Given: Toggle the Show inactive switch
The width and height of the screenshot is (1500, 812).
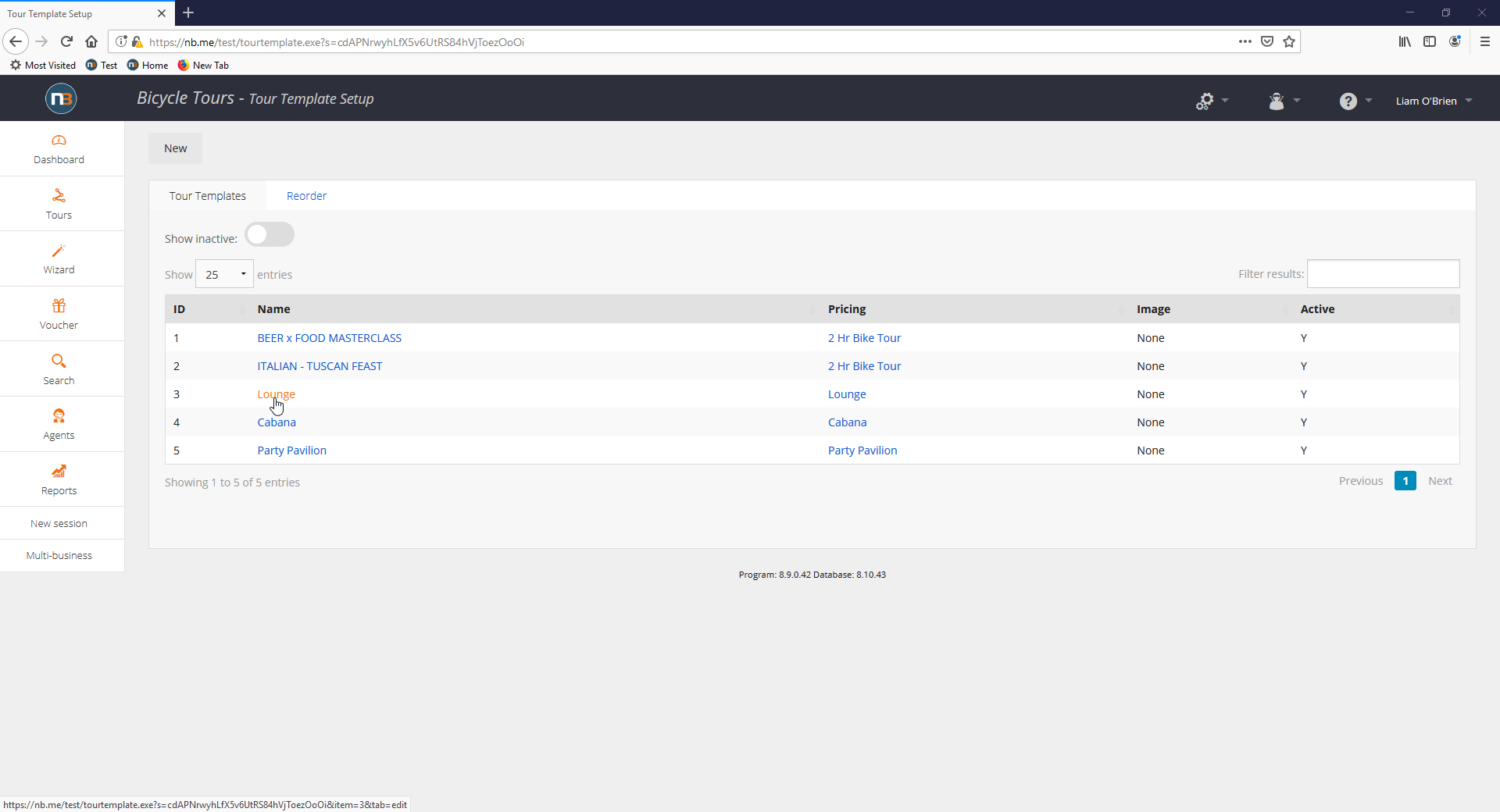Looking at the screenshot, I should tap(270, 234).
